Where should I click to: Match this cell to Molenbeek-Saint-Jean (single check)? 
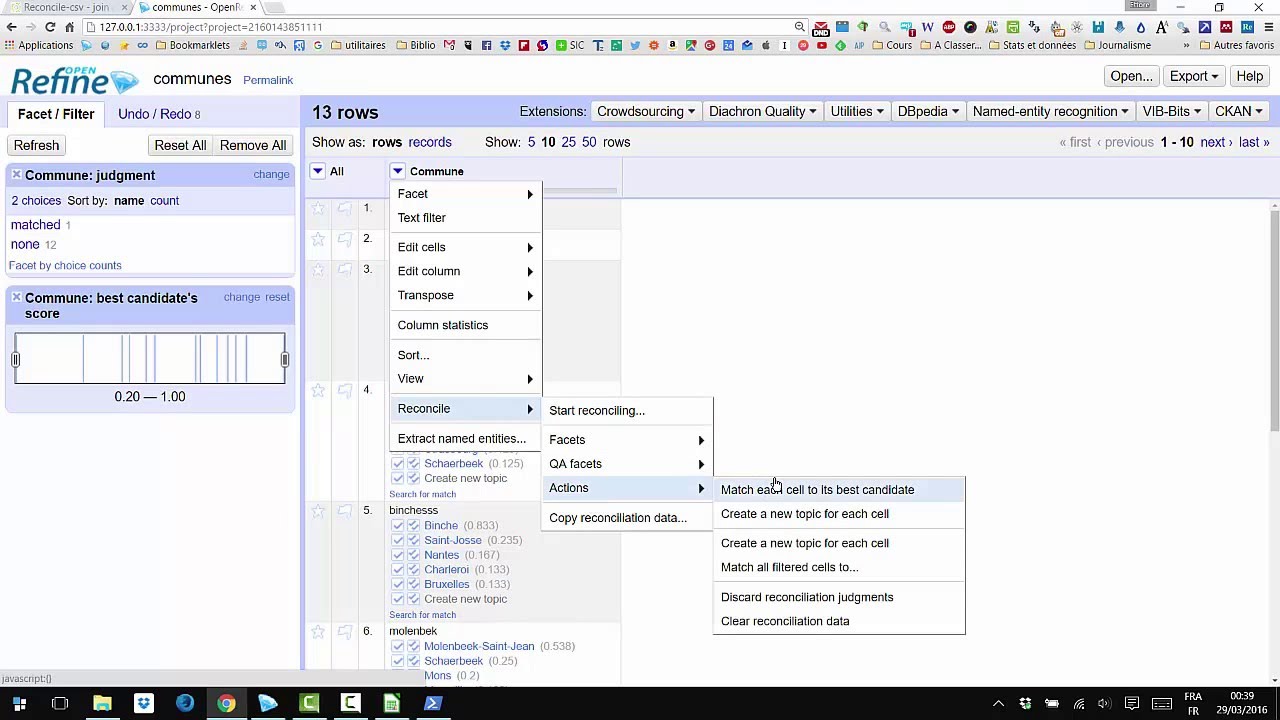coord(398,647)
